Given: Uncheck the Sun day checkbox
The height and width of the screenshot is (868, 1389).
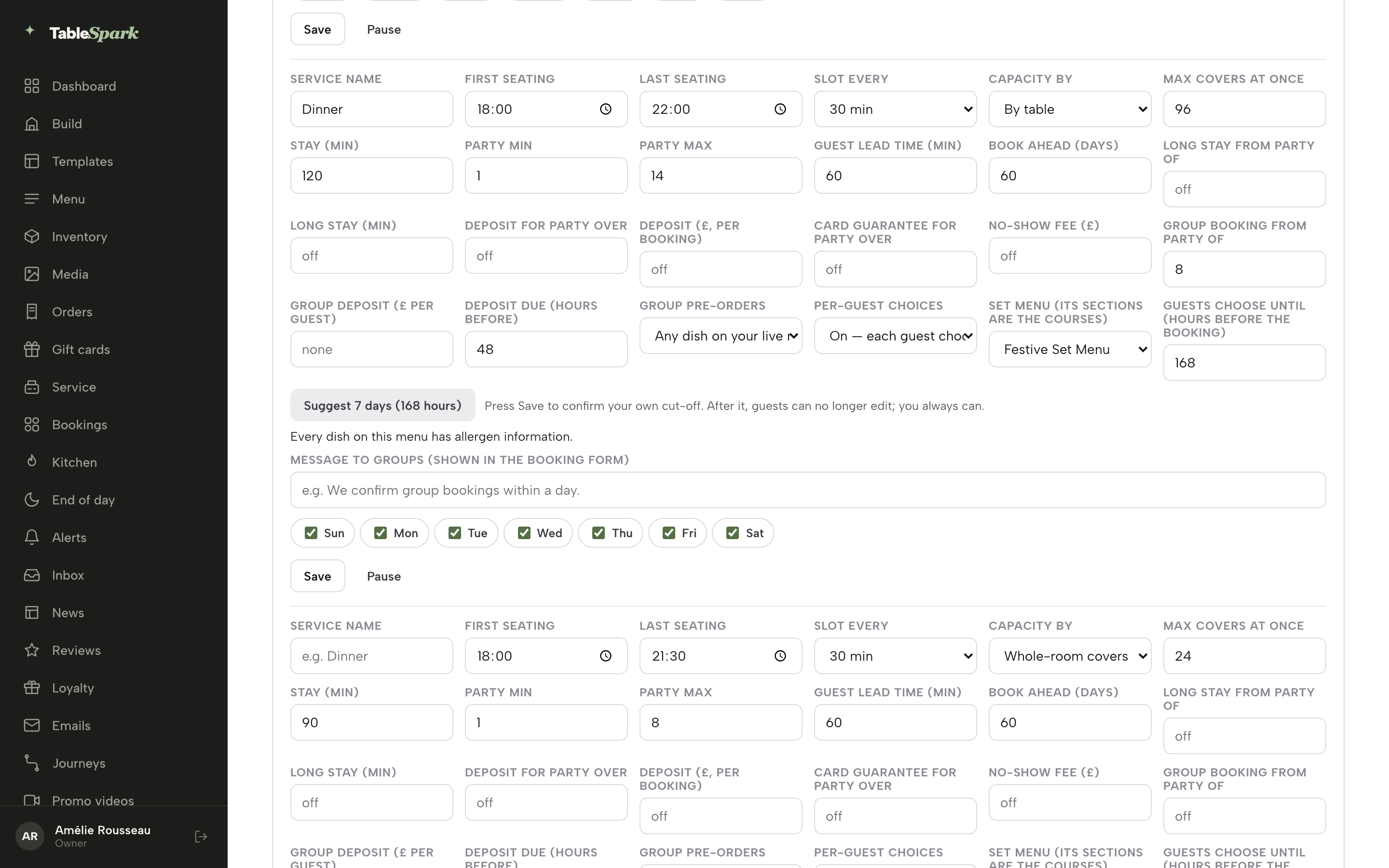Looking at the screenshot, I should (x=311, y=533).
